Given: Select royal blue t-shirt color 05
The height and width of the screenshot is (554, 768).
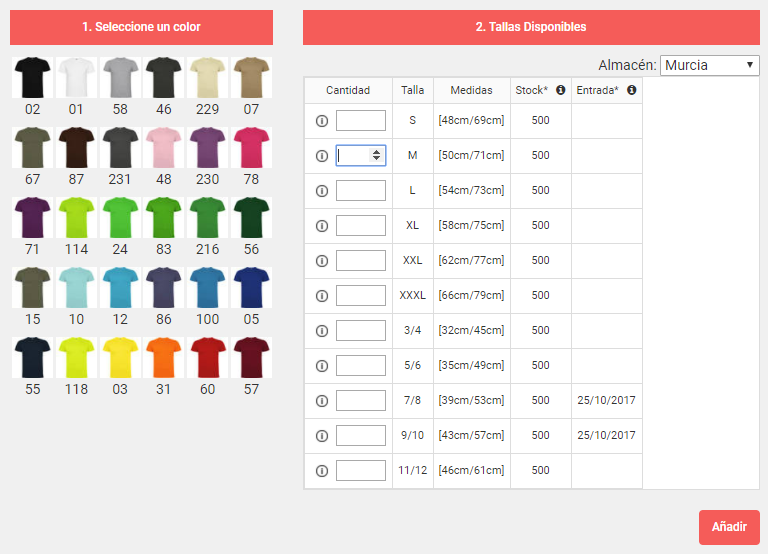Looking at the screenshot, I should click(x=251, y=288).
